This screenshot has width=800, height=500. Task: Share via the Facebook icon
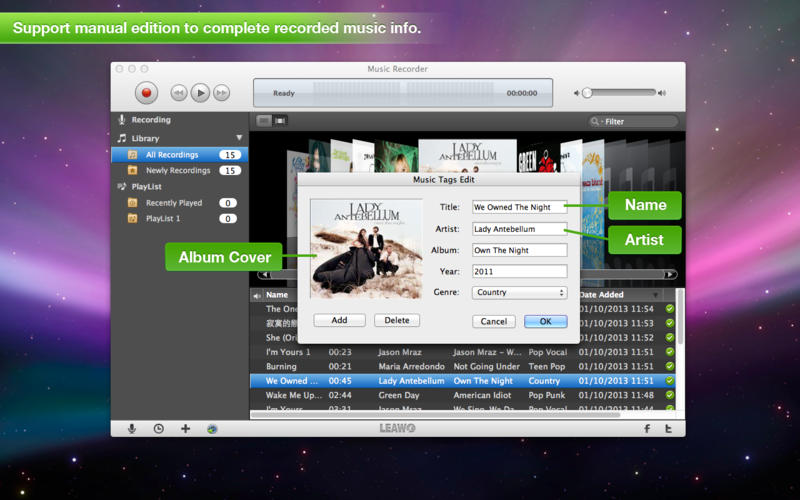tap(647, 429)
